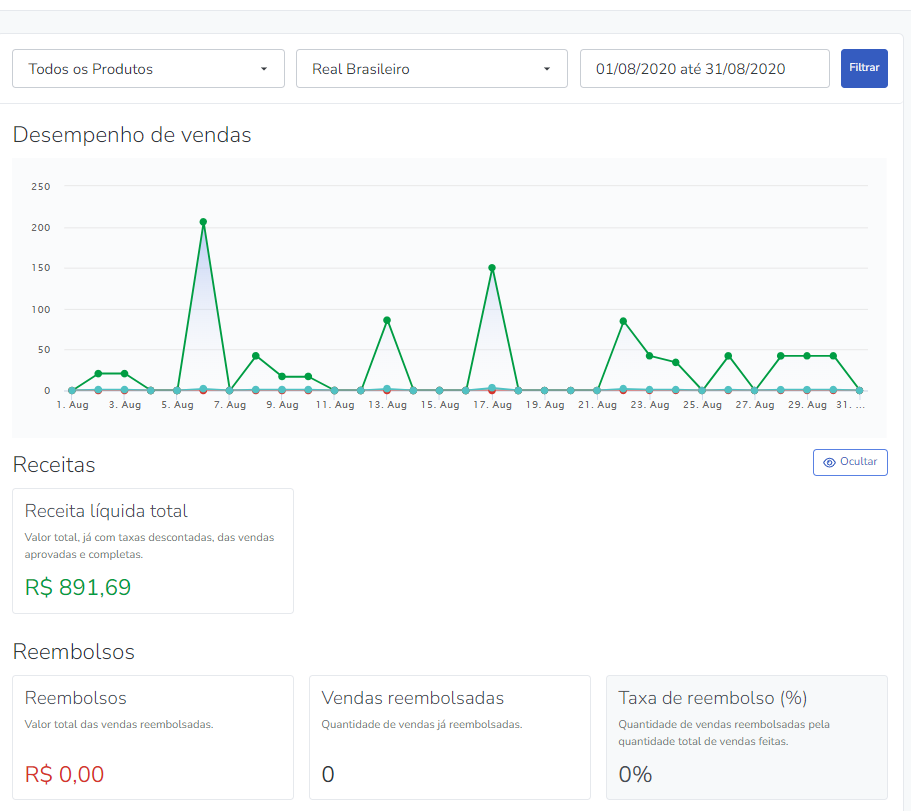The image size is (911, 811).
Task: Click the 9. Aug axis label
Action: click(x=282, y=405)
